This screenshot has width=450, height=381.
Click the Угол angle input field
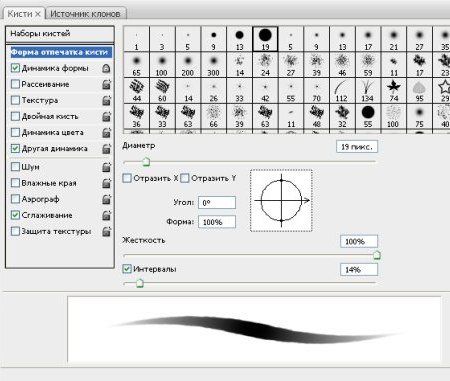coord(217,203)
